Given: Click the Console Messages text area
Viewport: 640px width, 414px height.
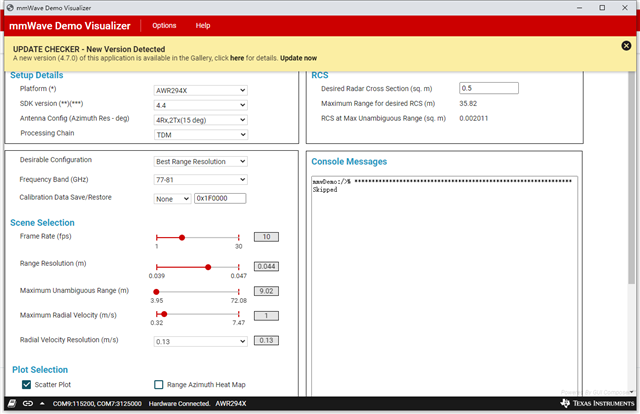Looking at the screenshot, I should click(444, 286).
